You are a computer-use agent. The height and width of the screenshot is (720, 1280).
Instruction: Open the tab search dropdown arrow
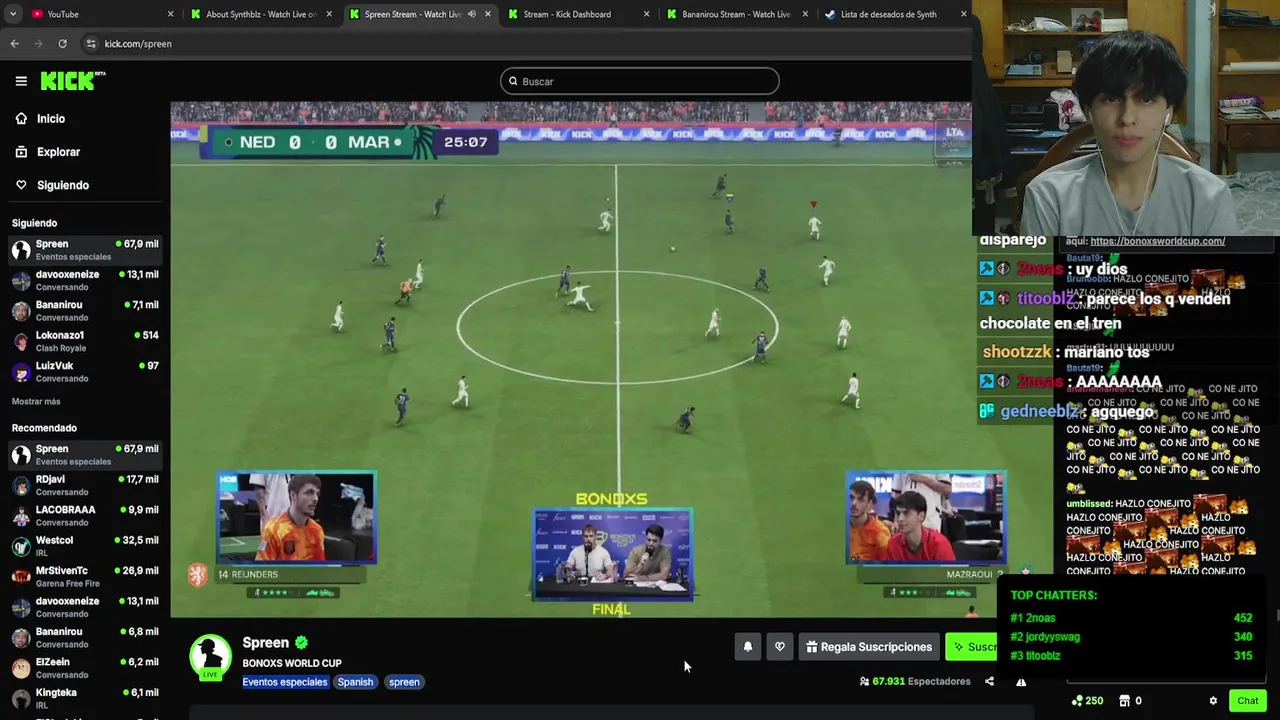[13, 14]
